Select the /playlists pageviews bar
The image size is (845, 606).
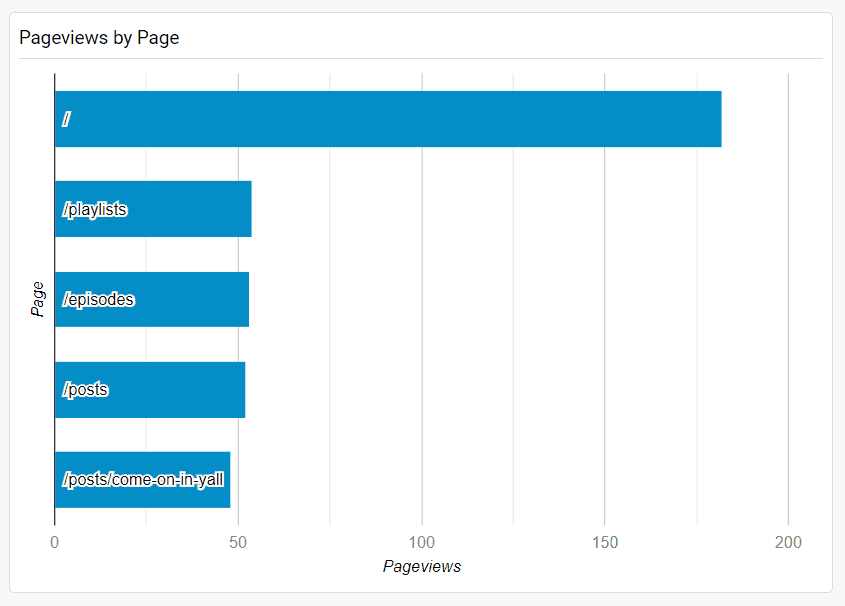(190, 209)
